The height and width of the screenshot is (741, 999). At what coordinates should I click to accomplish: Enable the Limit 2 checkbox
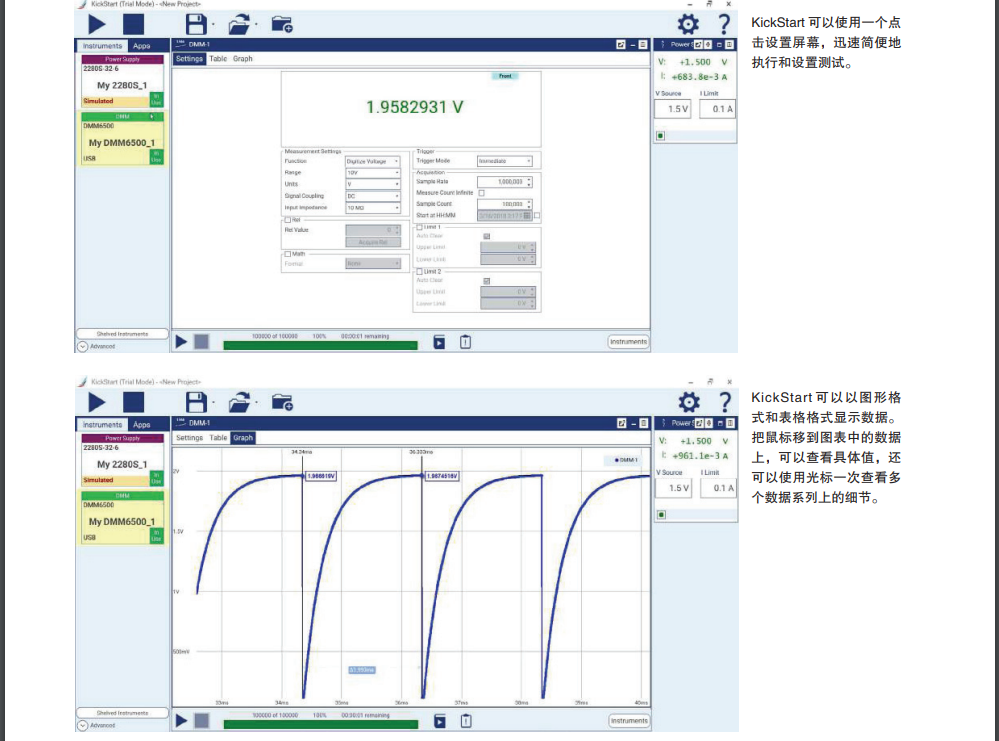point(419,272)
